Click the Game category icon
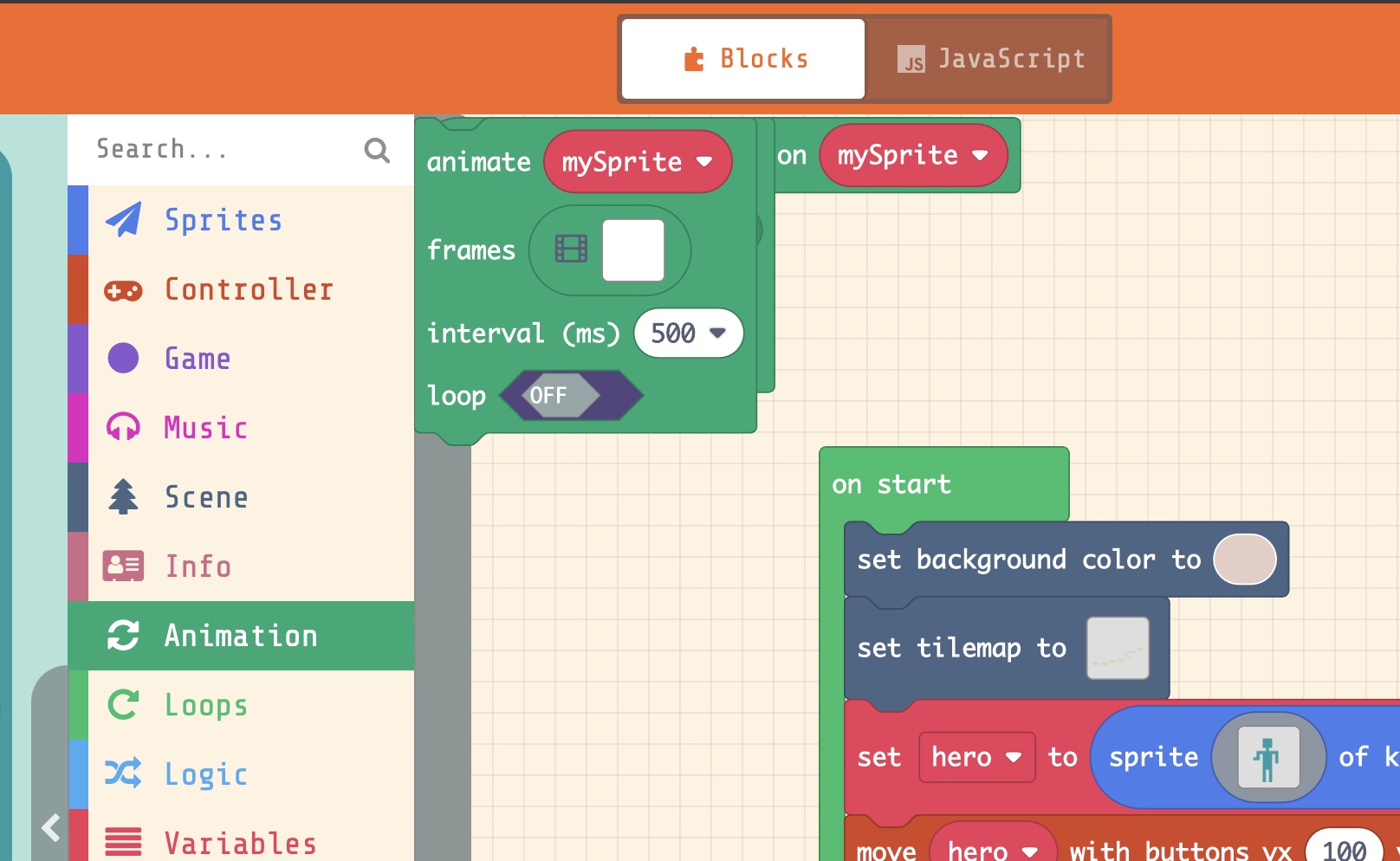 [123, 358]
